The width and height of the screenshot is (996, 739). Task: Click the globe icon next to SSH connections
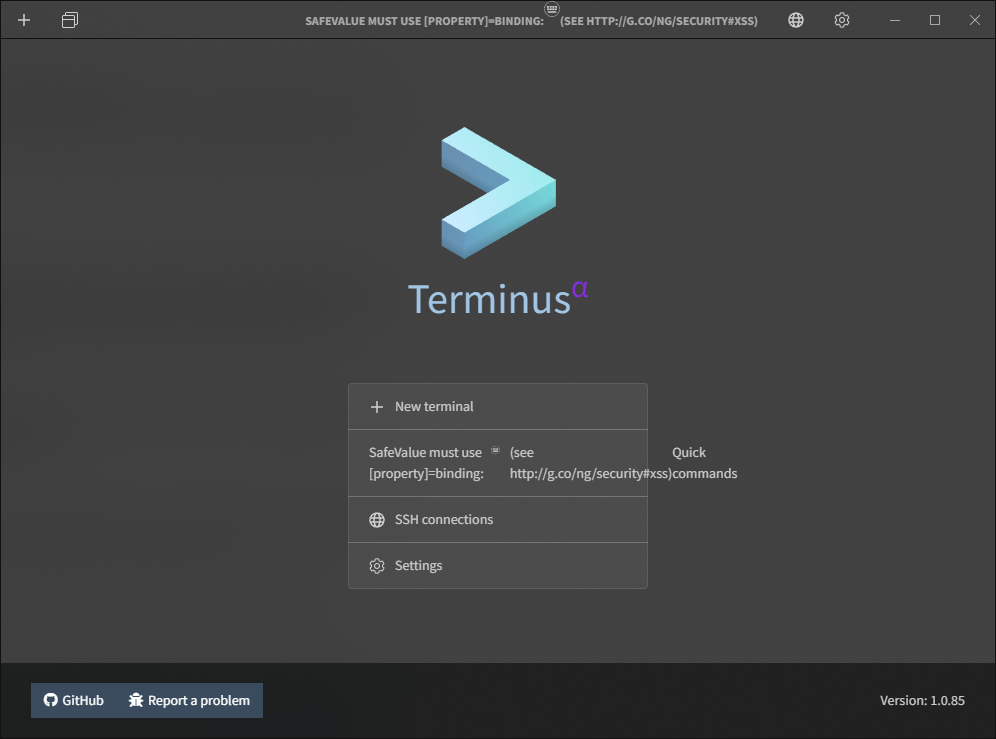[376, 519]
